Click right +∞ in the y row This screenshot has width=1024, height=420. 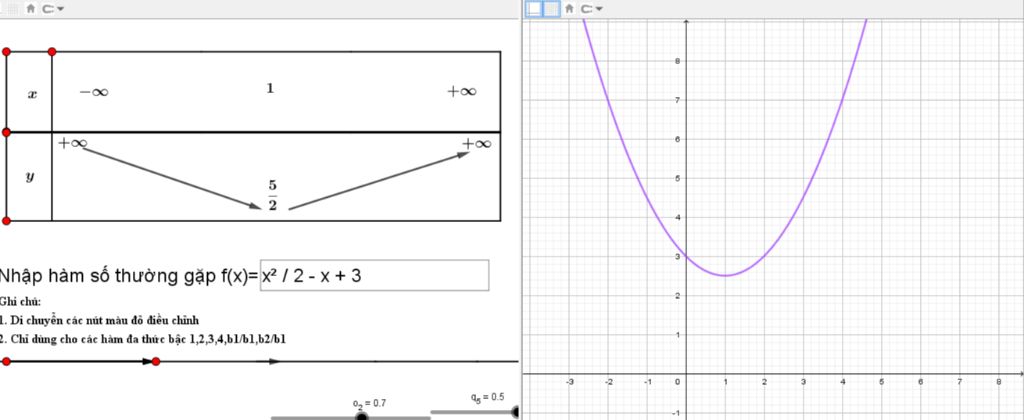pos(477,144)
